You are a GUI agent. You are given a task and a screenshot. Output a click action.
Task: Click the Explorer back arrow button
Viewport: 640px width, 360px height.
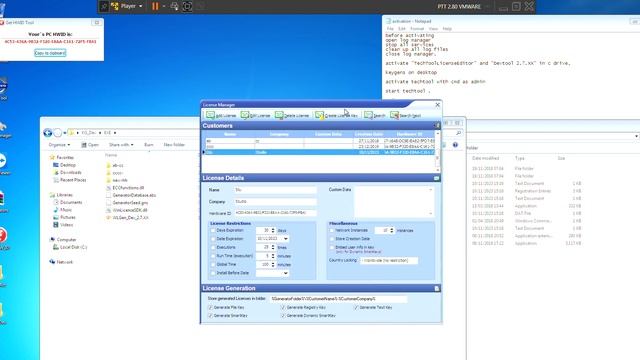pos(47,133)
